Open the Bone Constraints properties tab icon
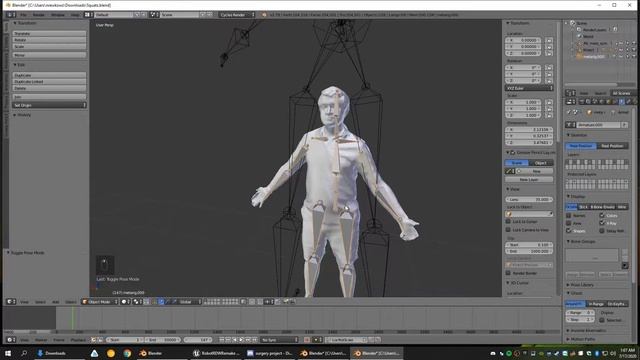 pos(635,102)
